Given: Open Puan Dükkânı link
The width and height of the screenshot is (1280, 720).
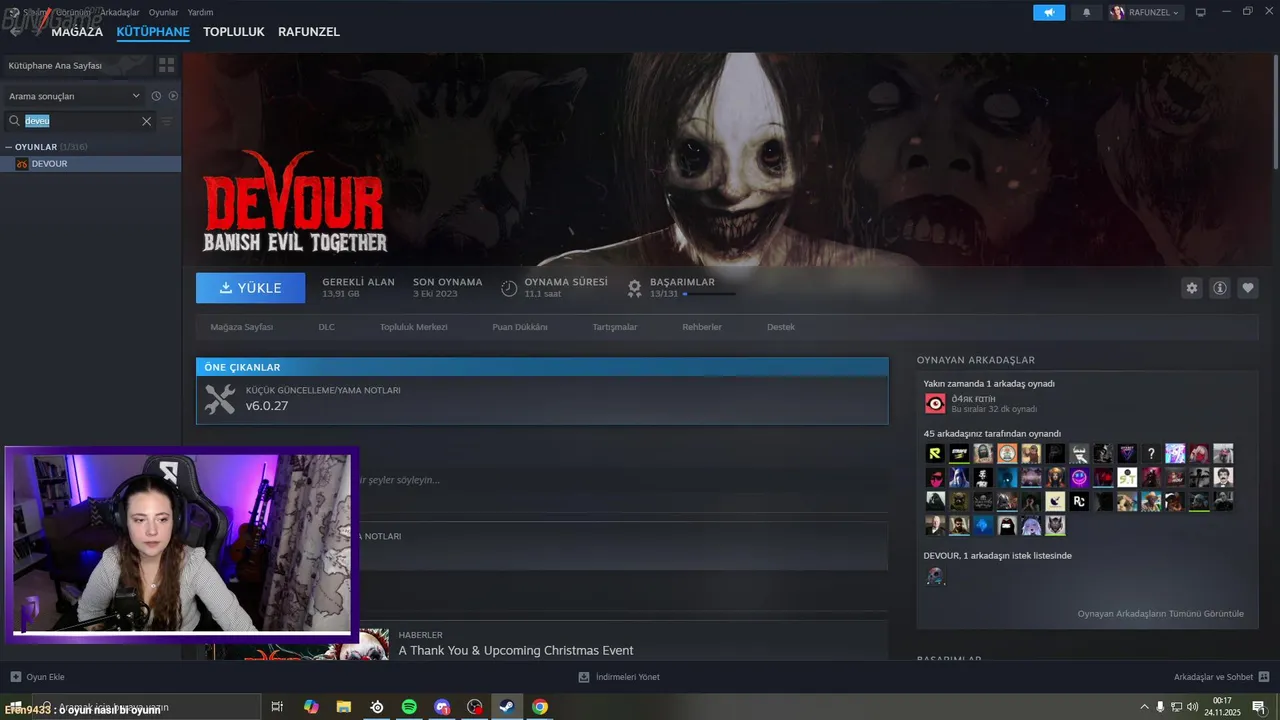Looking at the screenshot, I should (520, 327).
